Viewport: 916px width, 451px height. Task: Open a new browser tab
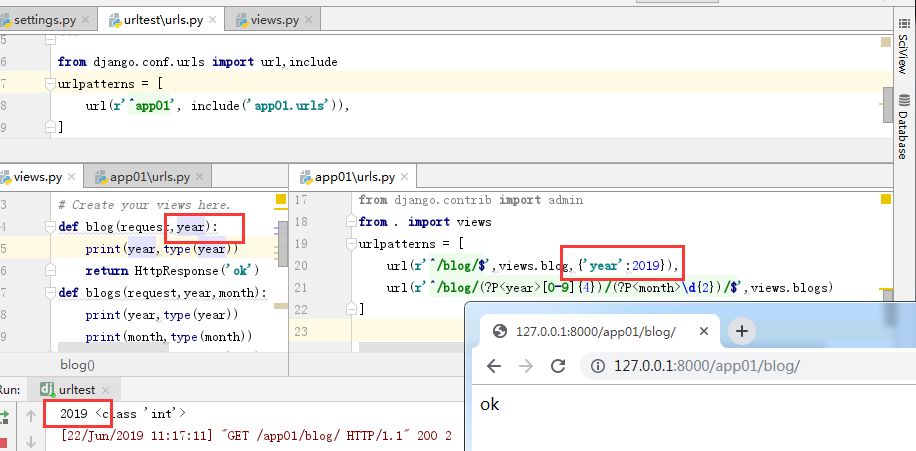741,332
